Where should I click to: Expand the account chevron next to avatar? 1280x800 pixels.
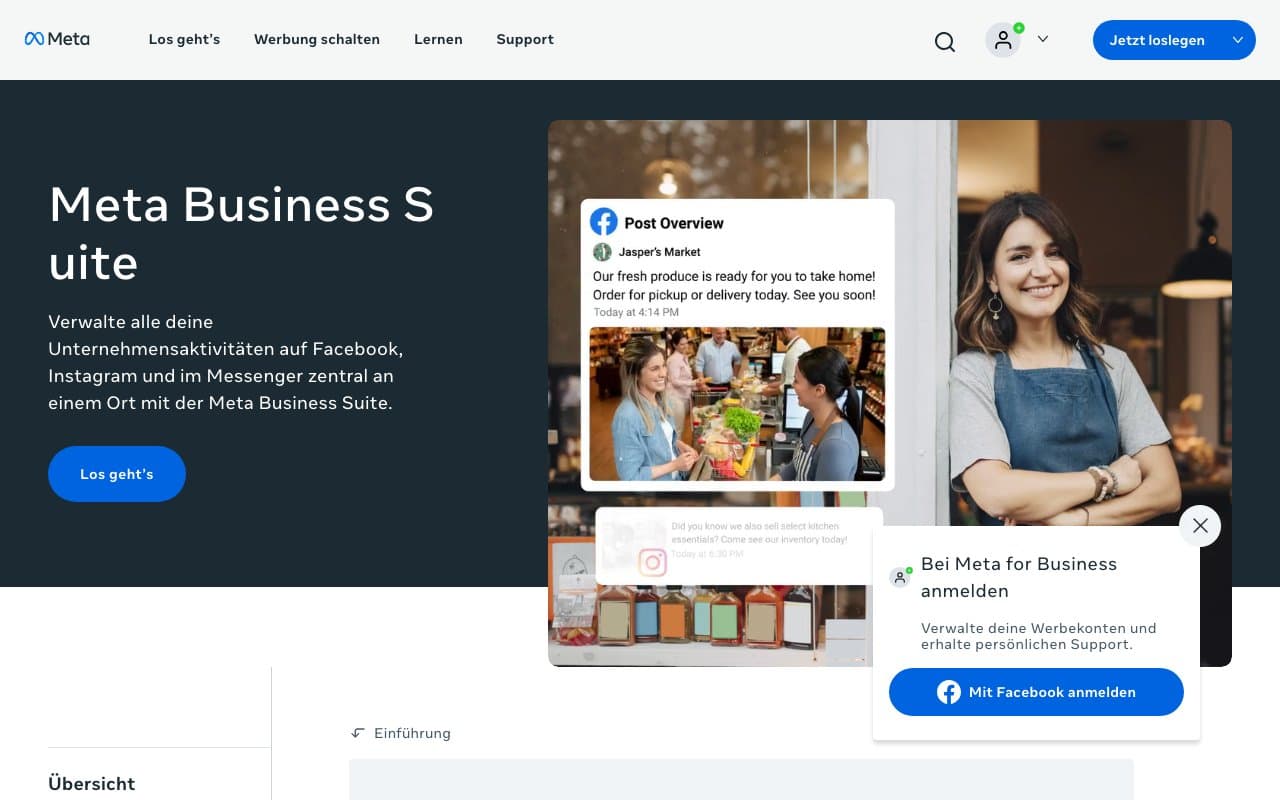coord(1043,39)
